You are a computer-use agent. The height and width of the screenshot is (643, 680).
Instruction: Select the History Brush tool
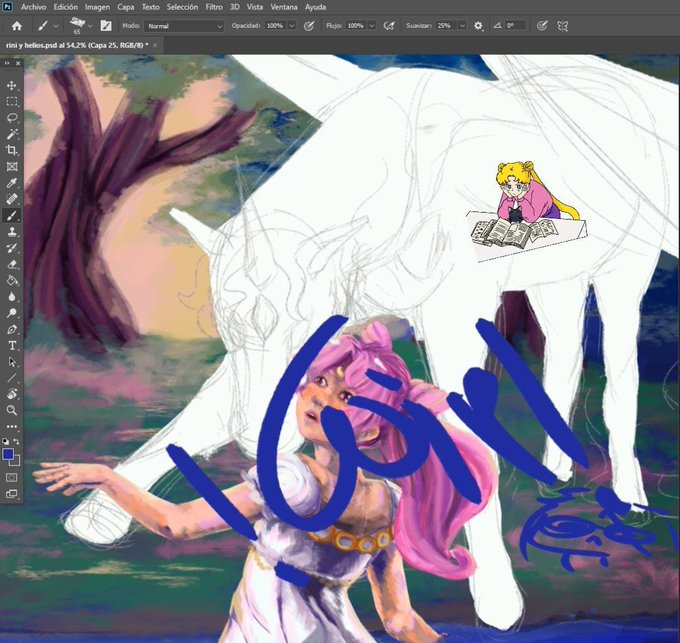pyautogui.click(x=12, y=248)
